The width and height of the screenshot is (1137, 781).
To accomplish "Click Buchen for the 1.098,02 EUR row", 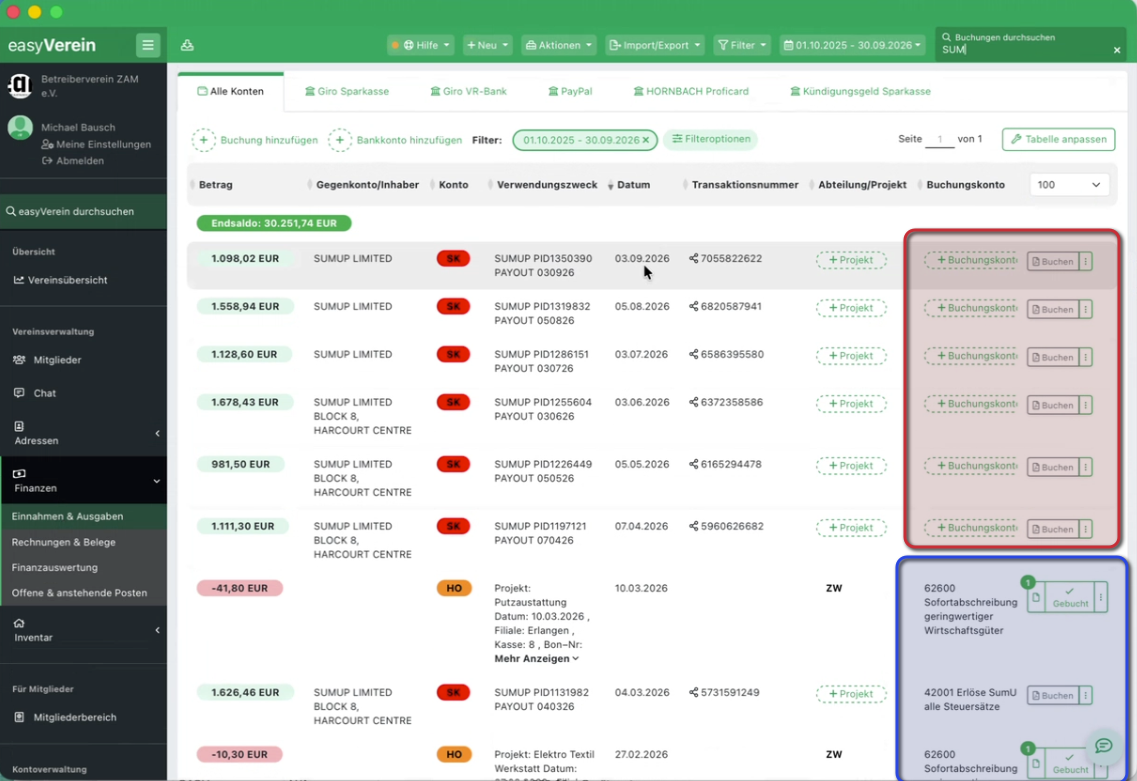I will coord(1053,262).
